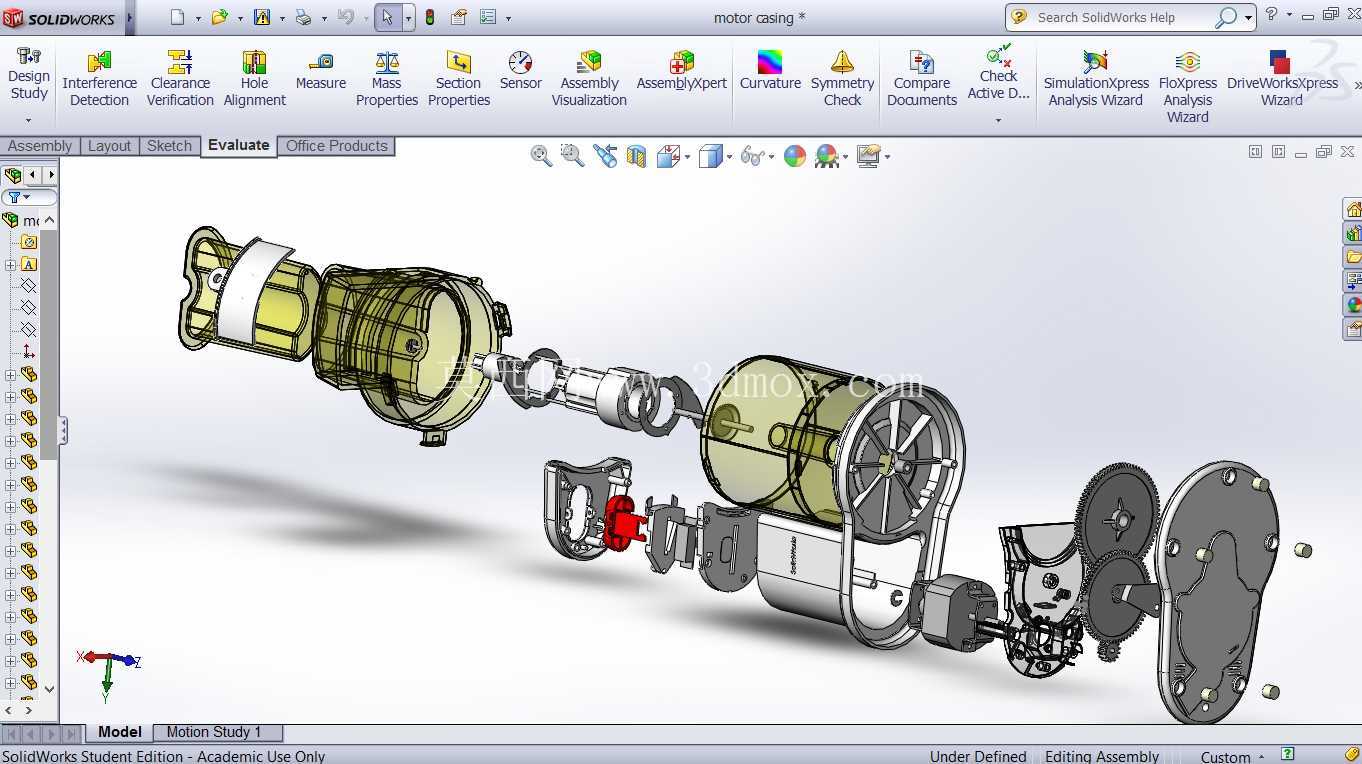Open the File Explorer task pane tab

[x=1353, y=257]
